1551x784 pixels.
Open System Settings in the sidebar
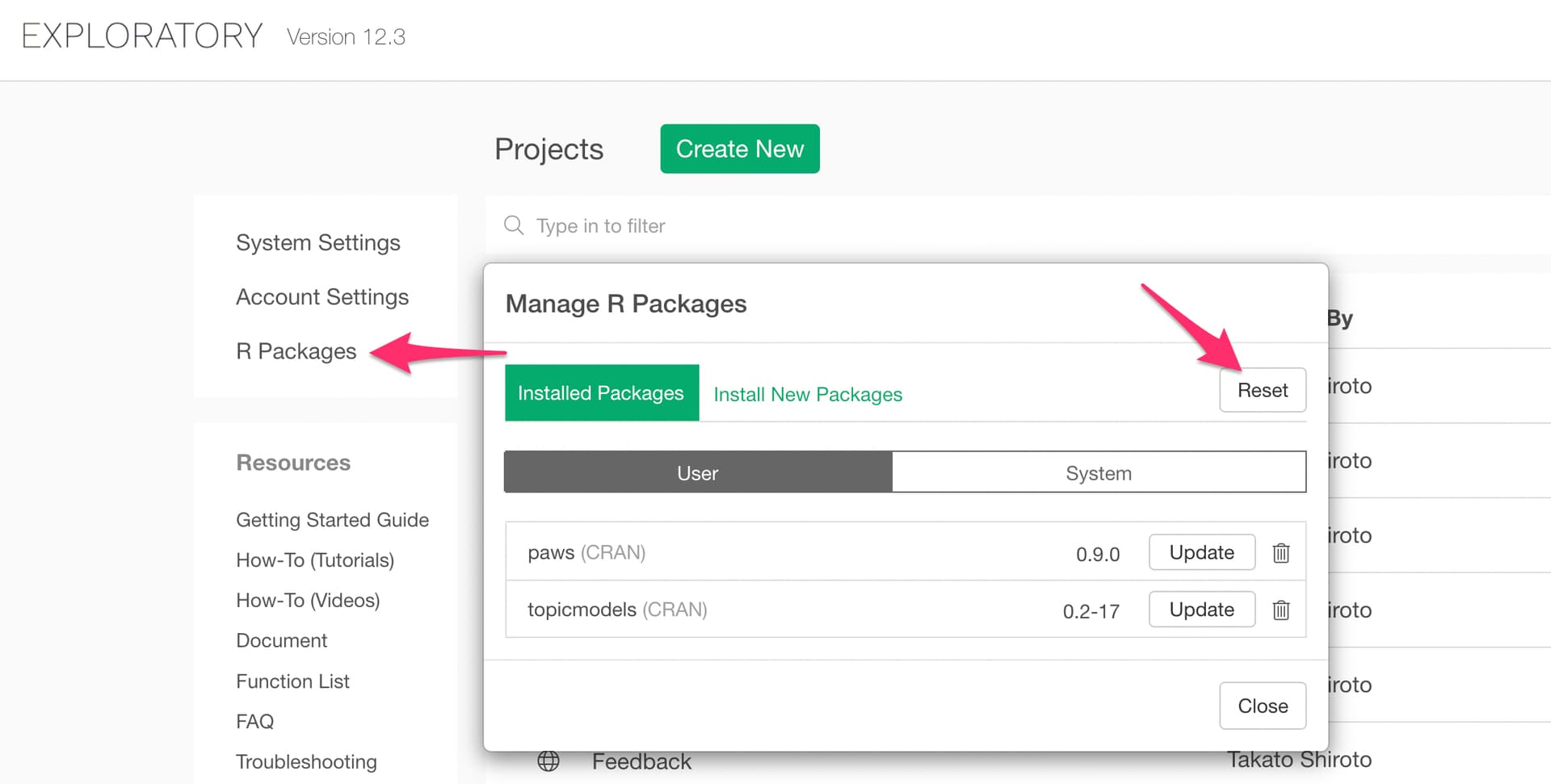click(318, 242)
